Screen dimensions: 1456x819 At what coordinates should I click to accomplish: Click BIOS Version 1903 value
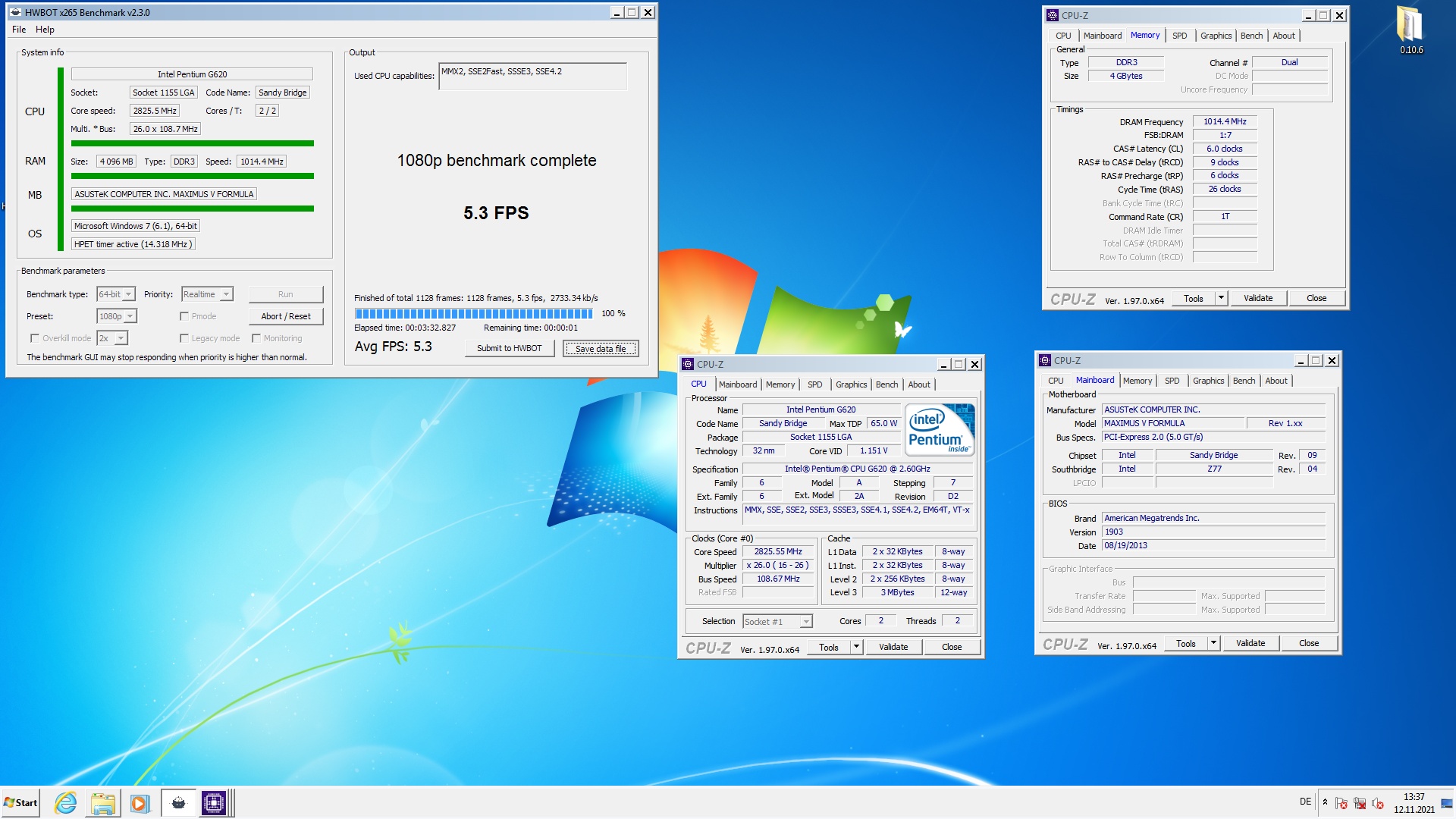(1213, 532)
